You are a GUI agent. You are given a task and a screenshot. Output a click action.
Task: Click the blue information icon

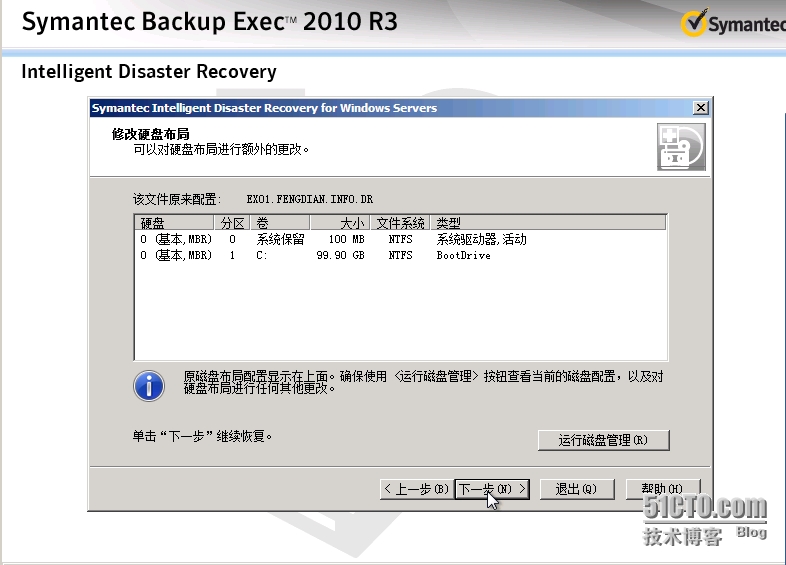(x=149, y=386)
